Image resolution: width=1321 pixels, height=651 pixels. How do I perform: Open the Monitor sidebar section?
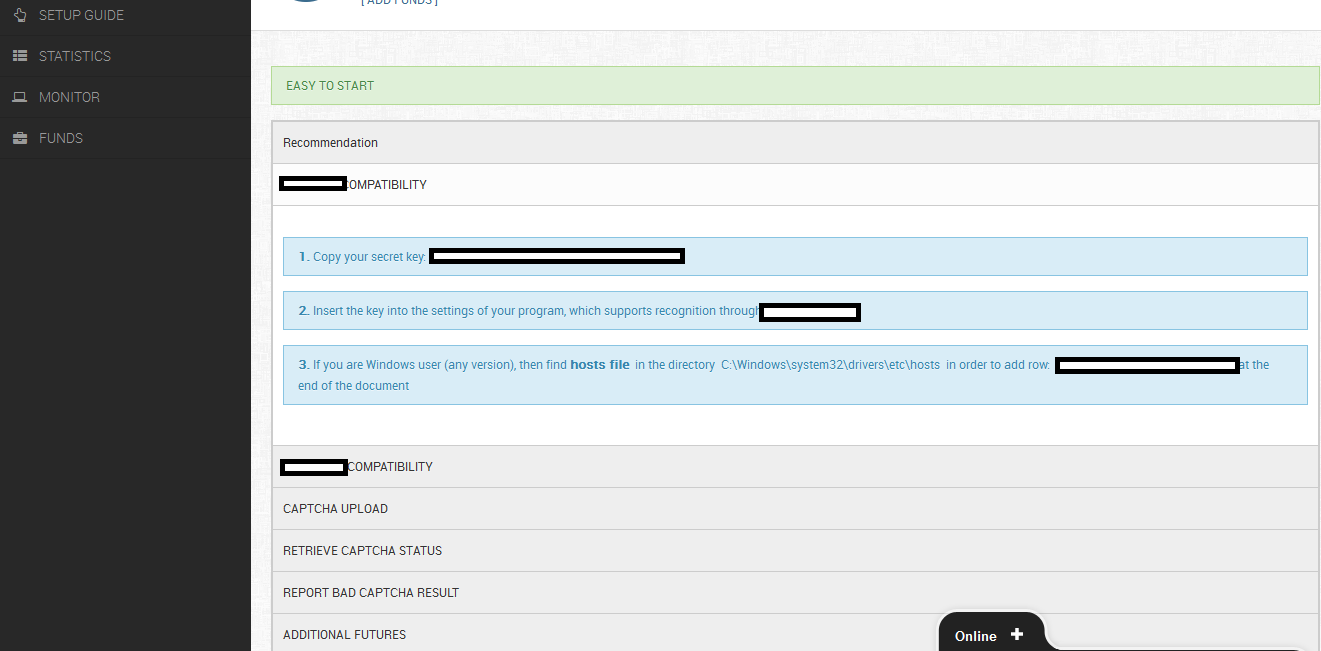[x=125, y=97]
